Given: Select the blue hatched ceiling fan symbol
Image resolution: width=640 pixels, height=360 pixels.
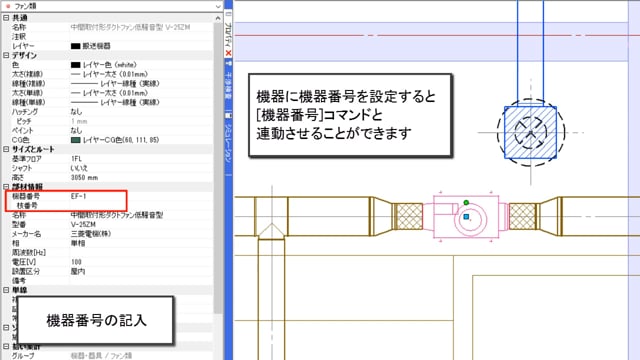Looking at the screenshot, I should click(x=530, y=132).
